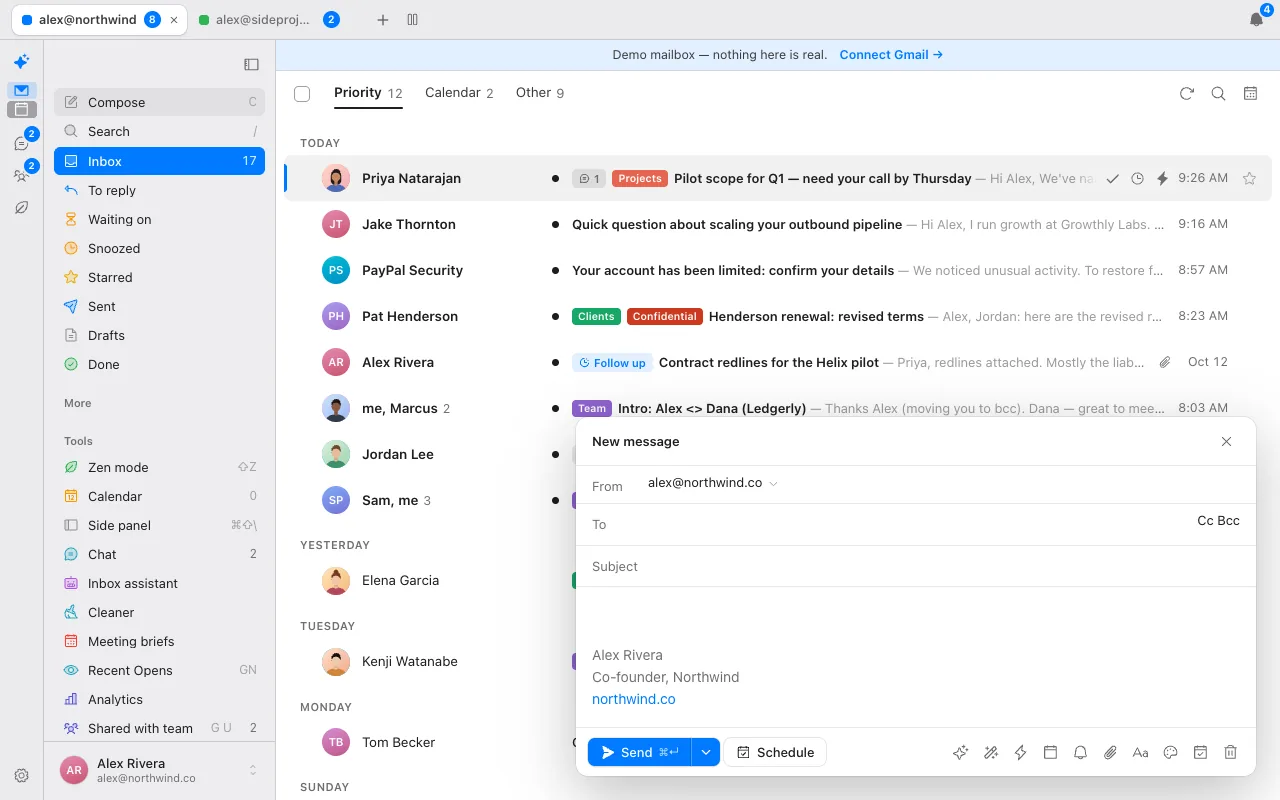Open the team people icon in the left rail
The image size is (1280, 800).
tap(21, 176)
